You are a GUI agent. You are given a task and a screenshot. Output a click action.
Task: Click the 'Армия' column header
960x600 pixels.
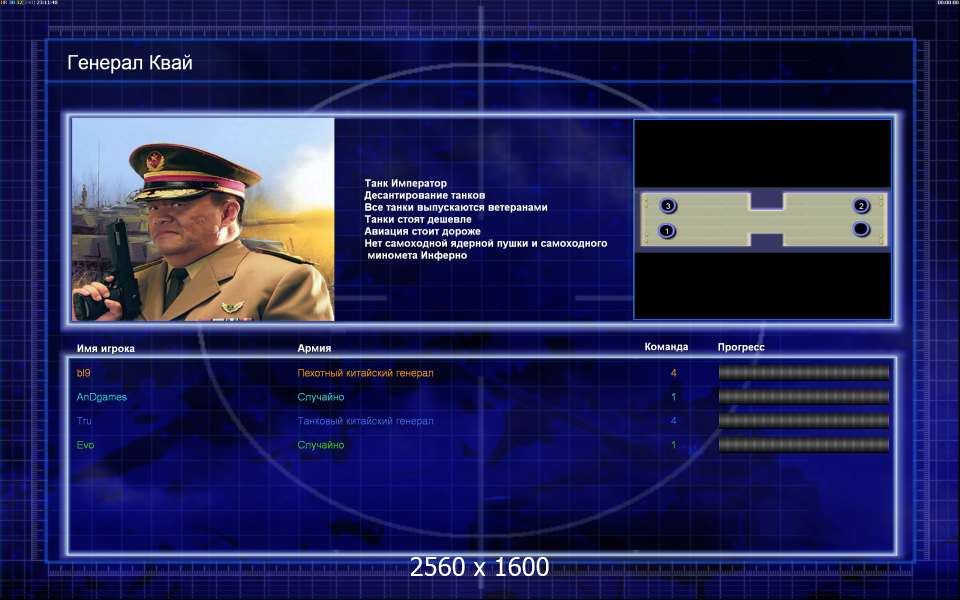pos(314,348)
